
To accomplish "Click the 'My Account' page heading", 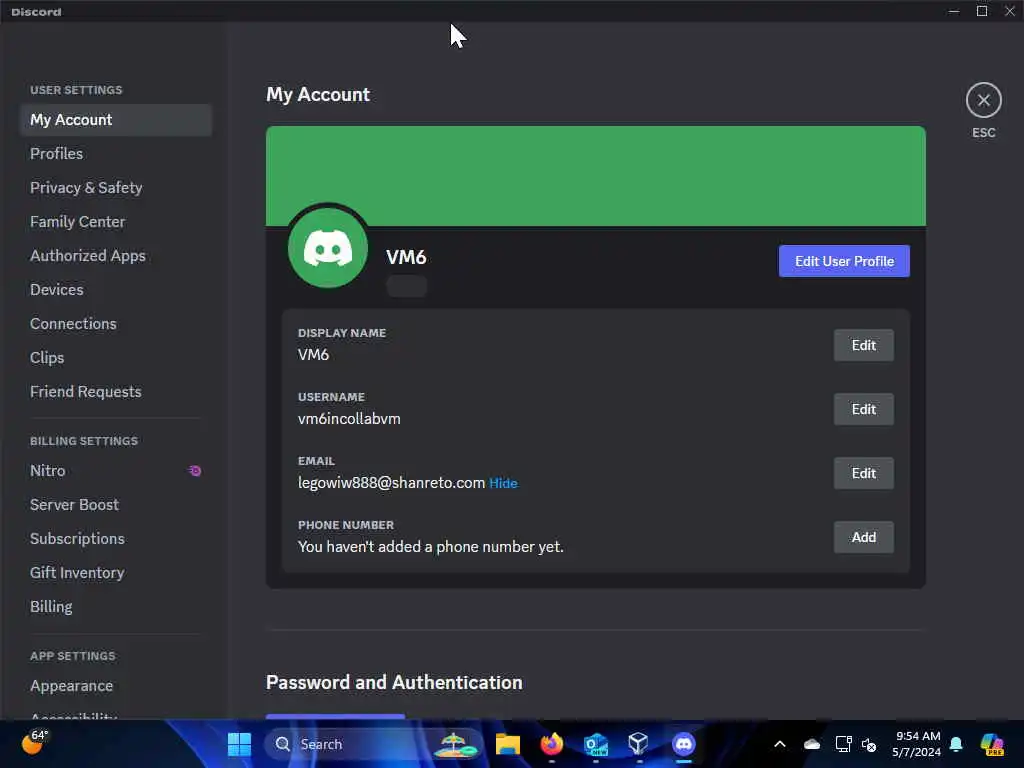I will (x=318, y=95).
